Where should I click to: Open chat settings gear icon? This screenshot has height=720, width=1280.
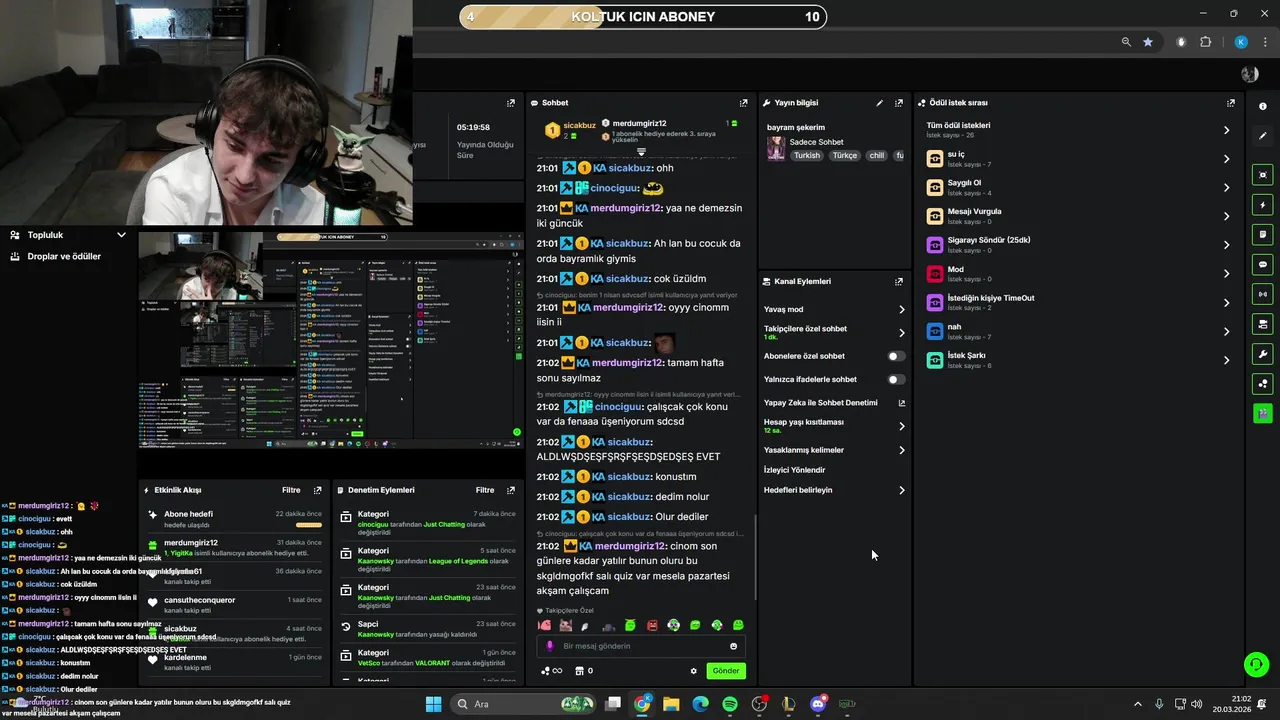click(693, 671)
